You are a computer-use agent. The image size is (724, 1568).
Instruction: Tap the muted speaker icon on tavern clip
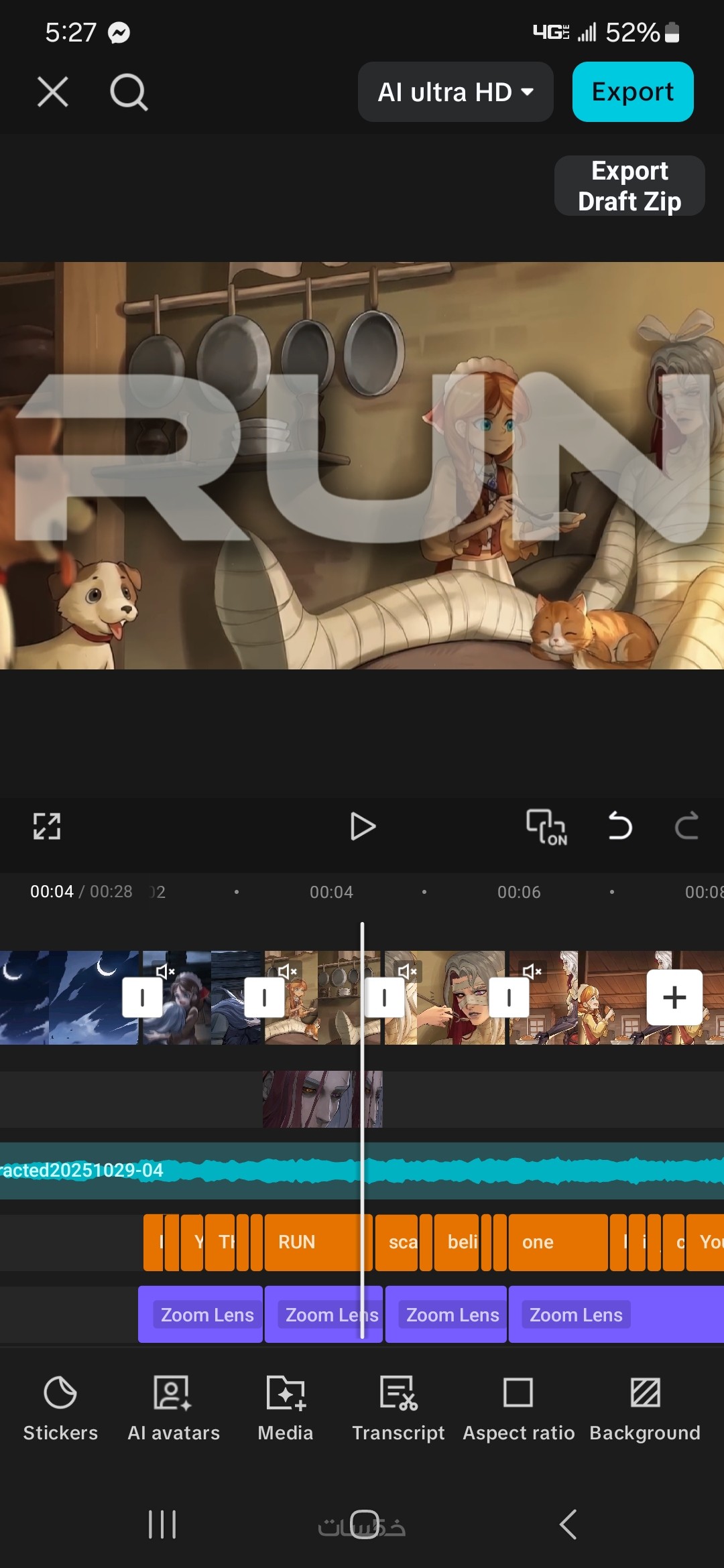pyautogui.click(x=532, y=971)
